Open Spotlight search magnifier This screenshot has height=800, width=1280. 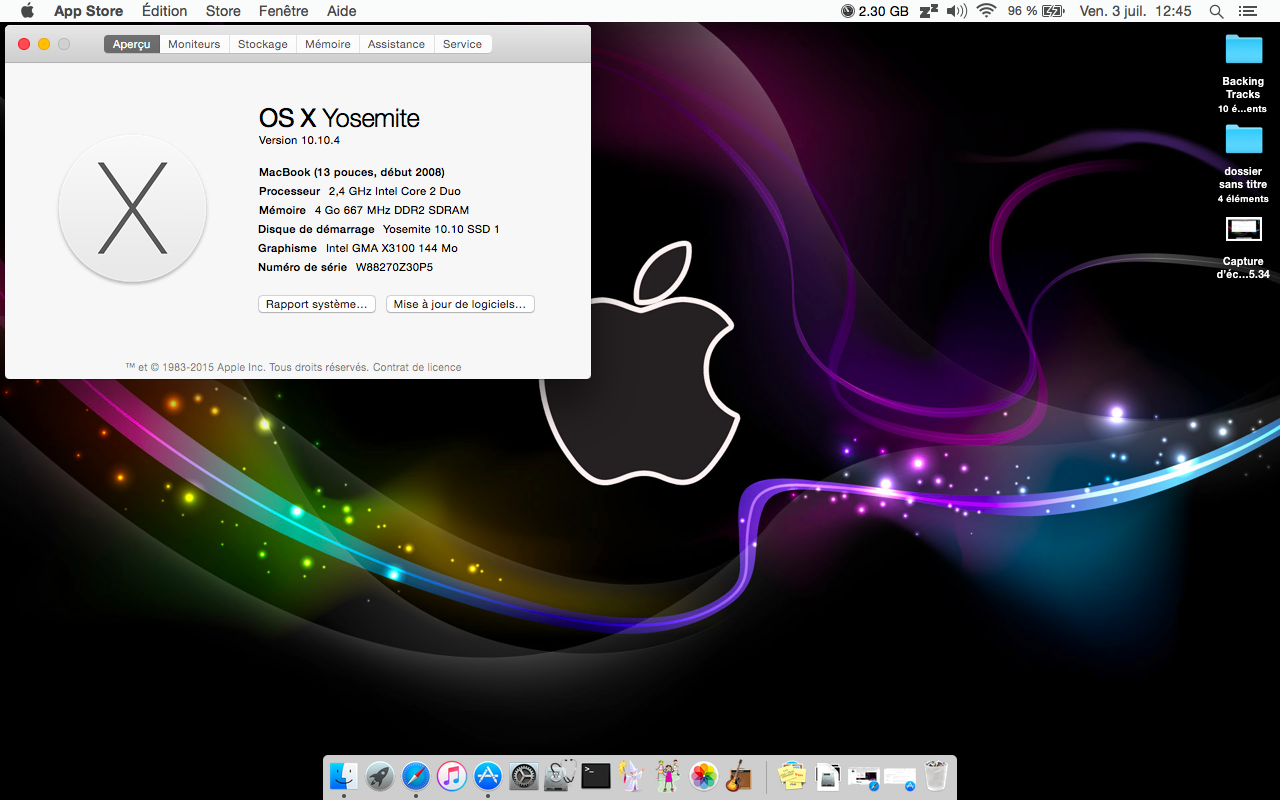coord(1216,11)
